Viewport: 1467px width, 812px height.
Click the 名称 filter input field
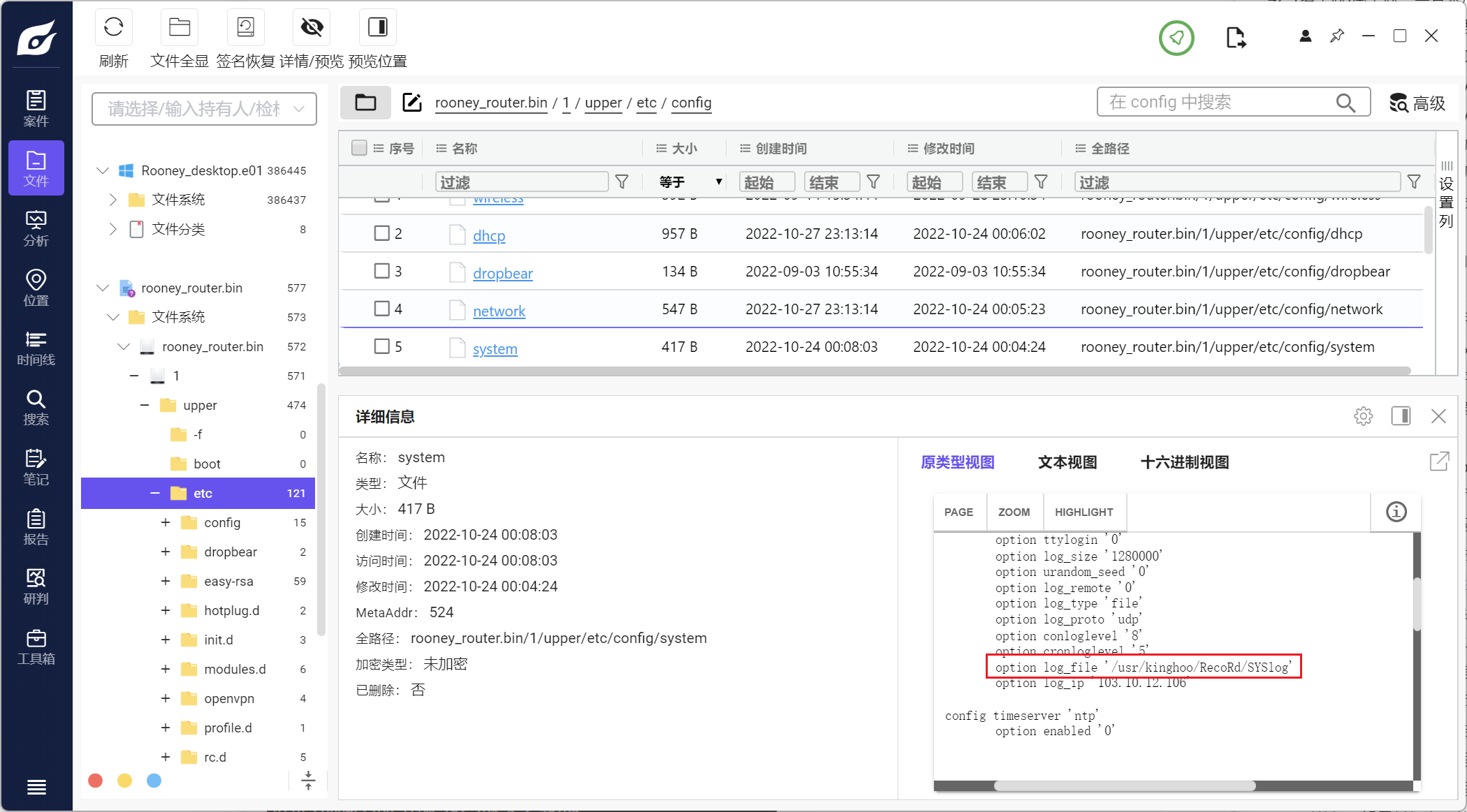tap(522, 182)
